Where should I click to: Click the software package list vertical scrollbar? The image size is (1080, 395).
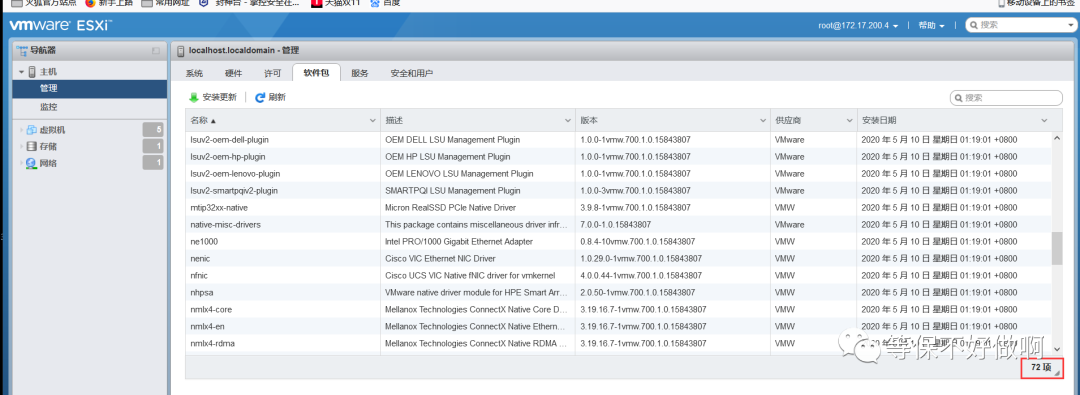tap(1057, 247)
